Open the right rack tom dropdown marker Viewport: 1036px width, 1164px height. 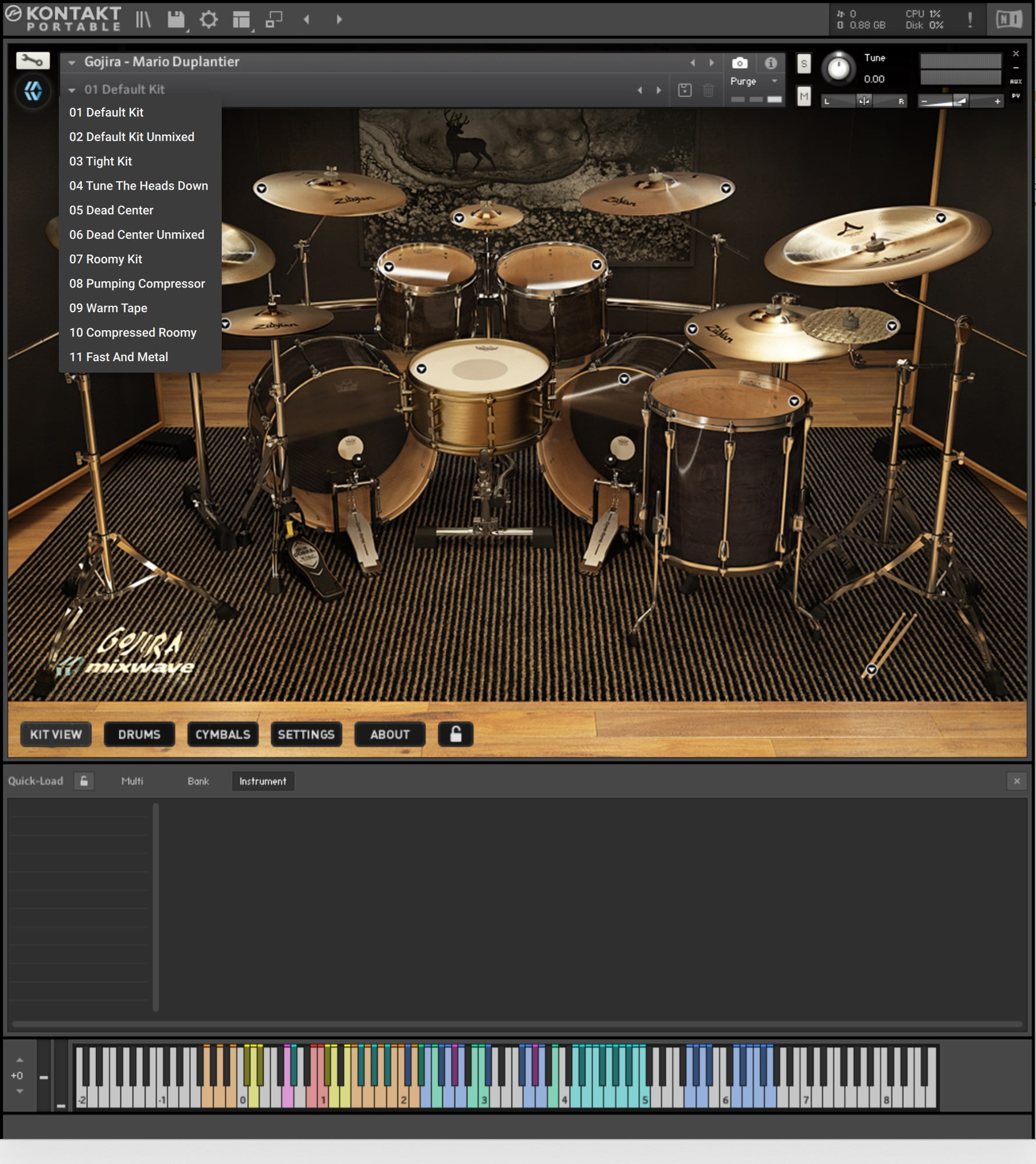point(597,265)
